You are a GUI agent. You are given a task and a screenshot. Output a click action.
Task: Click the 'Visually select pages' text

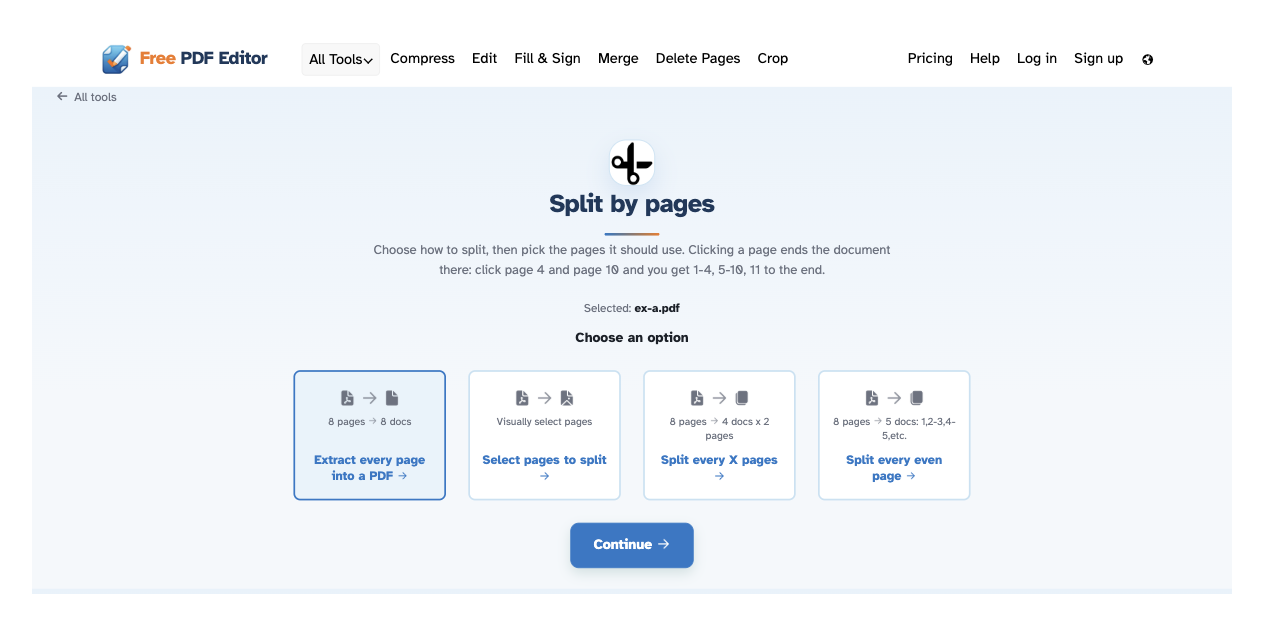tap(544, 422)
